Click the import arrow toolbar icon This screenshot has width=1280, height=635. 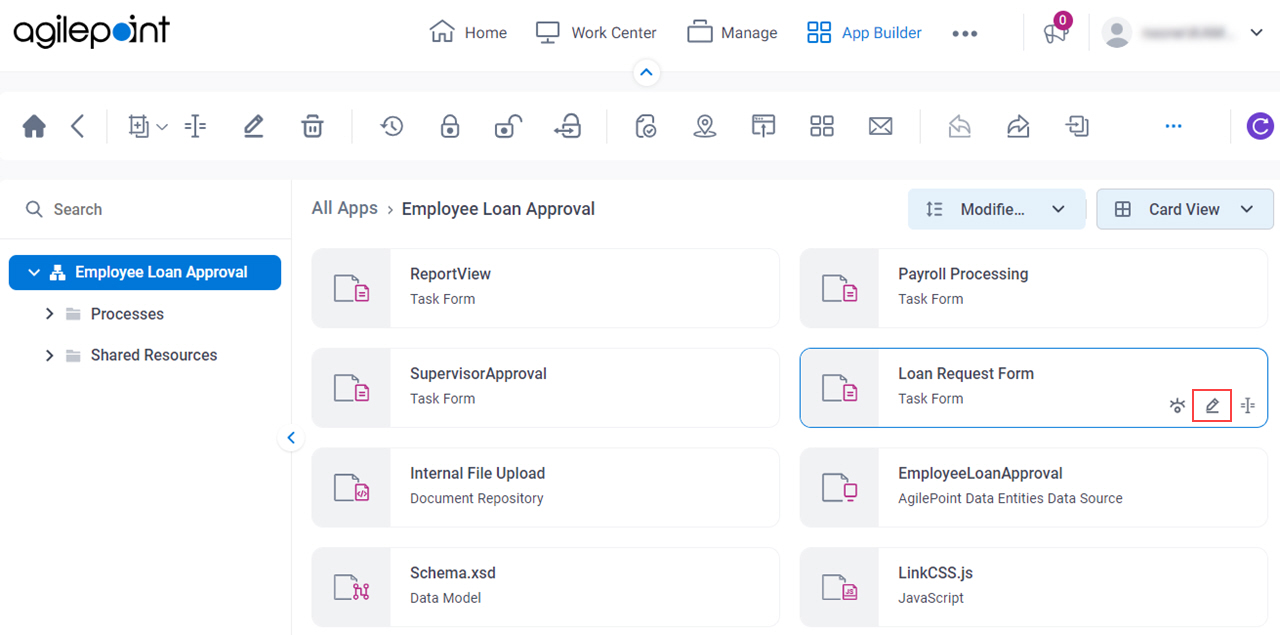pyautogui.click(x=960, y=126)
